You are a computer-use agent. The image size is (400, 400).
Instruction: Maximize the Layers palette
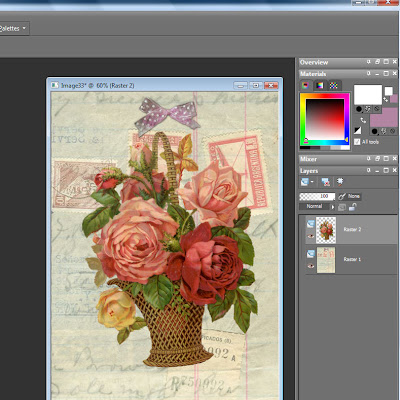[386, 170]
